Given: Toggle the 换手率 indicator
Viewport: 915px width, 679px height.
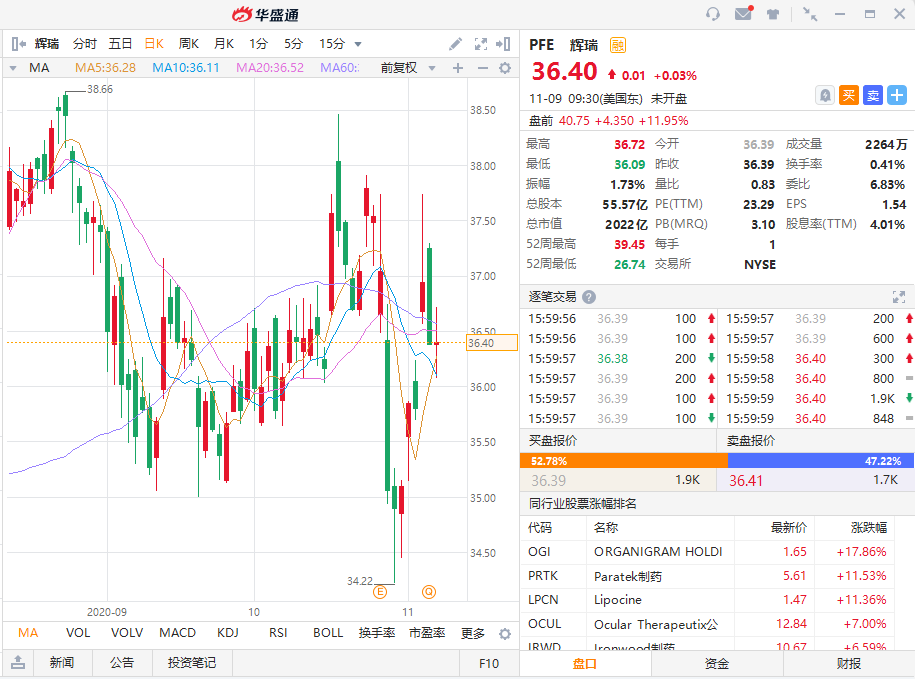Looking at the screenshot, I should [x=377, y=633].
